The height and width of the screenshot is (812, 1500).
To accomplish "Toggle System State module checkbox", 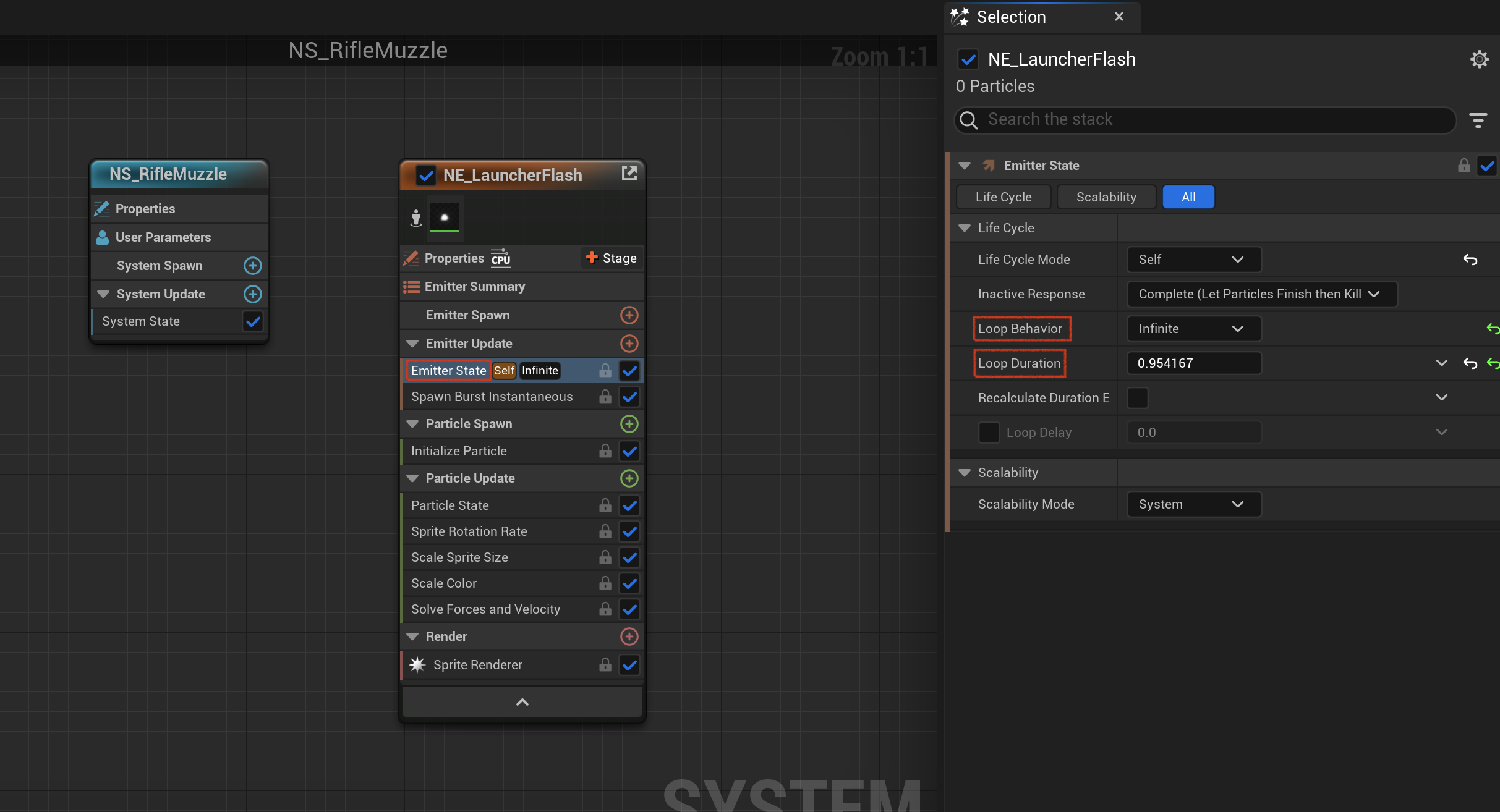I will pos(252,321).
